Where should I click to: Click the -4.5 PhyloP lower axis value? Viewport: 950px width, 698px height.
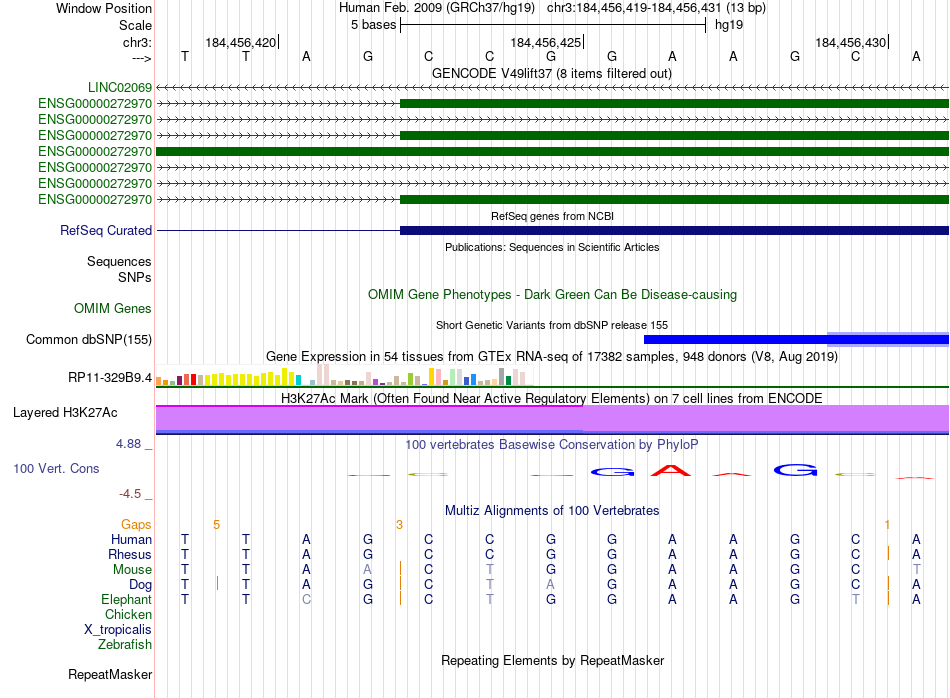(x=130, y=494)
